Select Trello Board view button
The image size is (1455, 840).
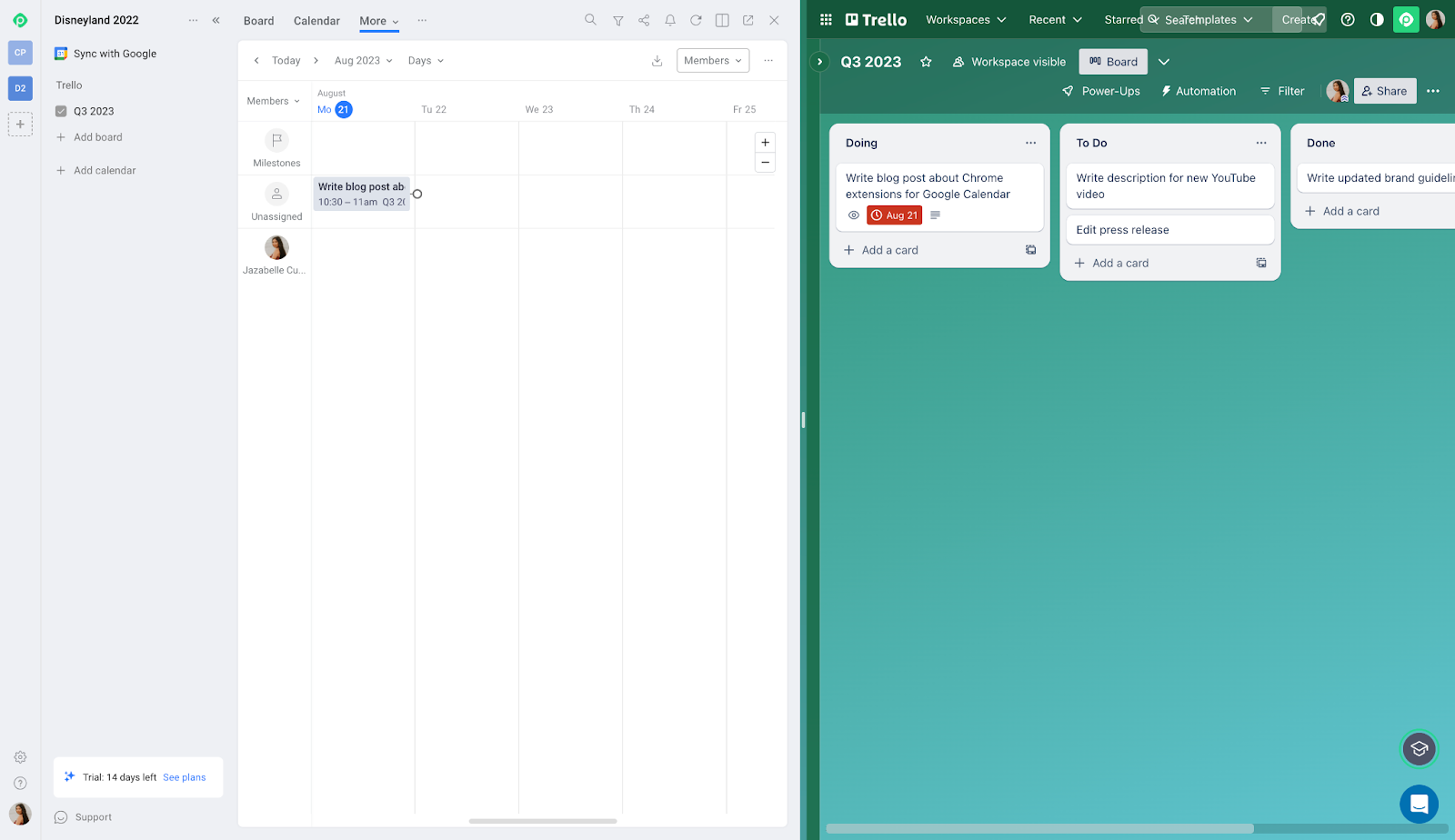(x=1113, y=62)
